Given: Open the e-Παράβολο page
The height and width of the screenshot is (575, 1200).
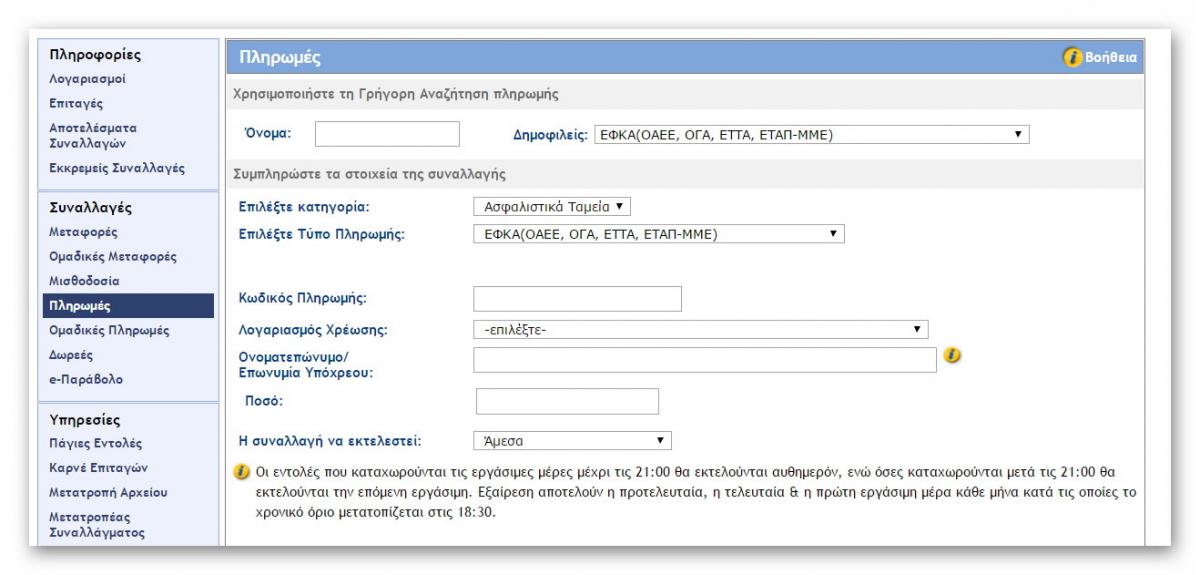Looking at the screenshot, I should [x=87, y=379].
